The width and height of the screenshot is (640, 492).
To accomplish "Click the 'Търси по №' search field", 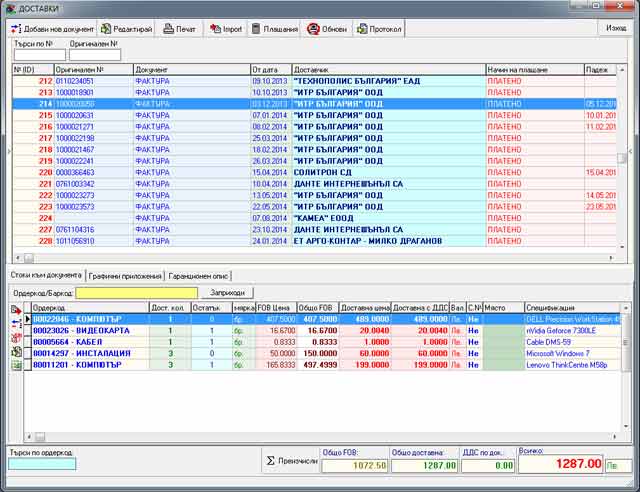I will 31,56.
